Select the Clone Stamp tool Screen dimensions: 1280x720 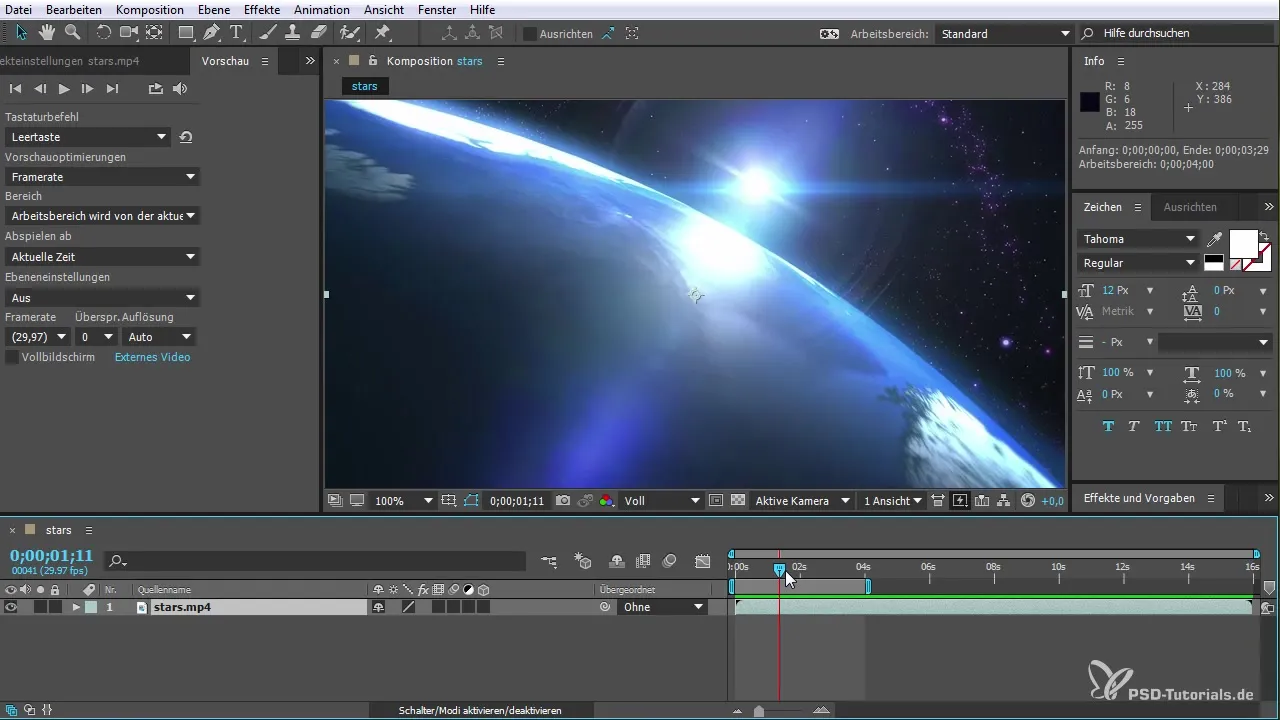[x=293, y=32]
